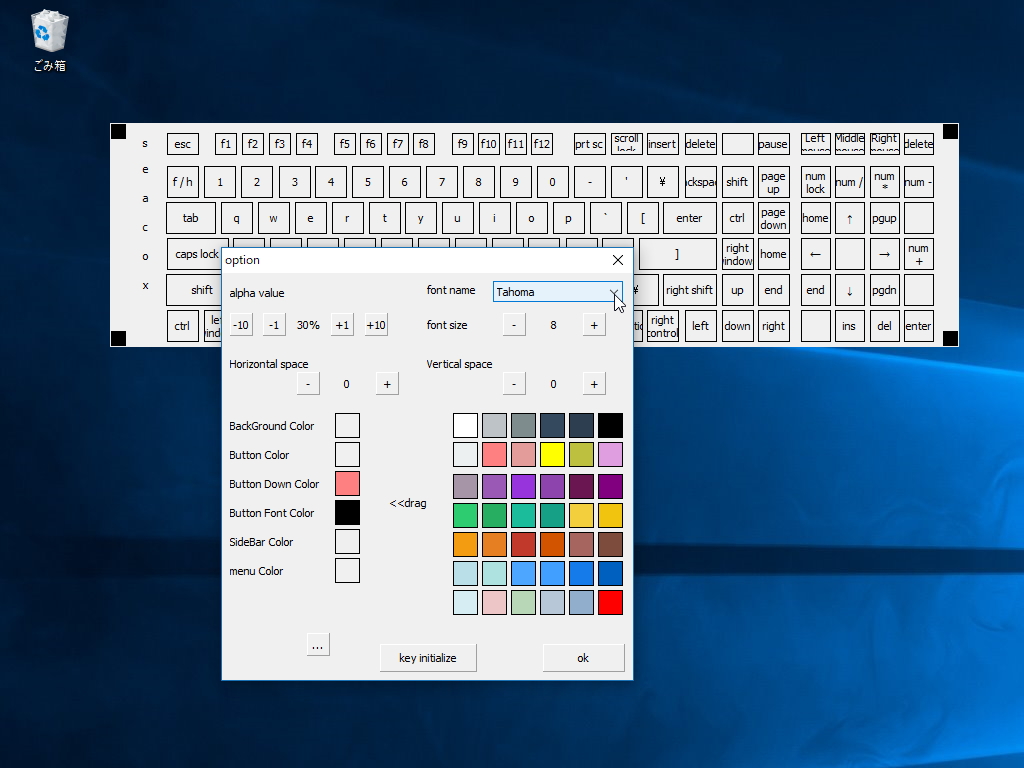This screenshot has width=1024, height=768.
Task: Click the Left mouse key
Action: click(816, 144)
